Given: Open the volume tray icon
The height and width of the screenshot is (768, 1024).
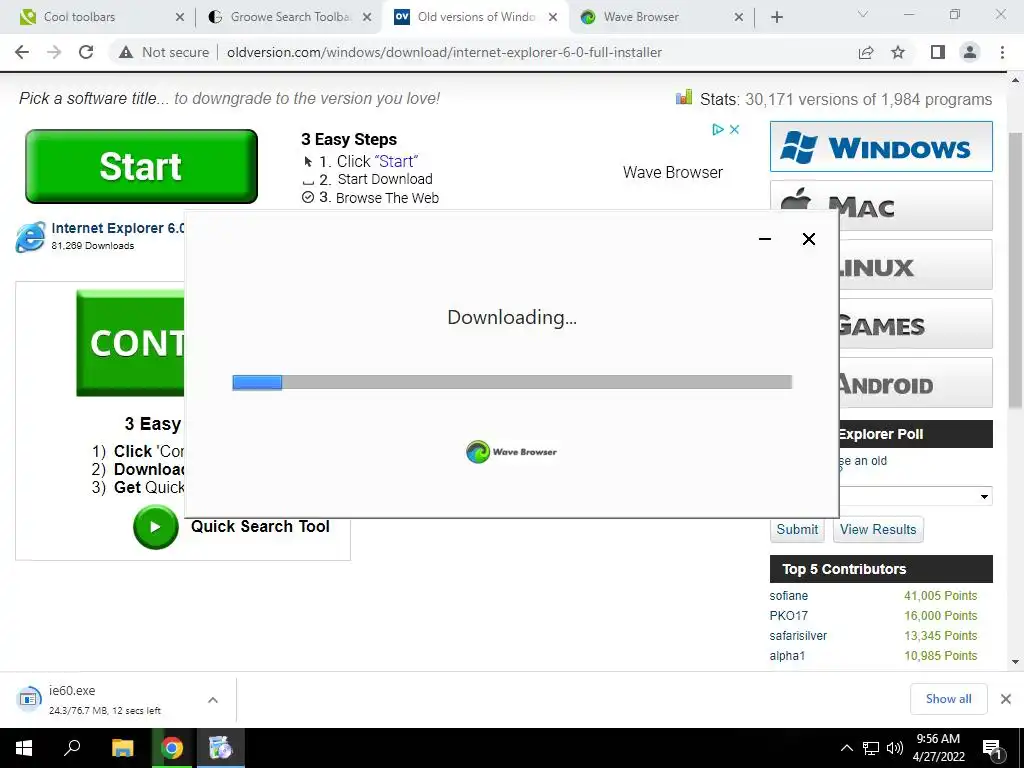Looking at the screenshot, I should [x=895, y=748].
